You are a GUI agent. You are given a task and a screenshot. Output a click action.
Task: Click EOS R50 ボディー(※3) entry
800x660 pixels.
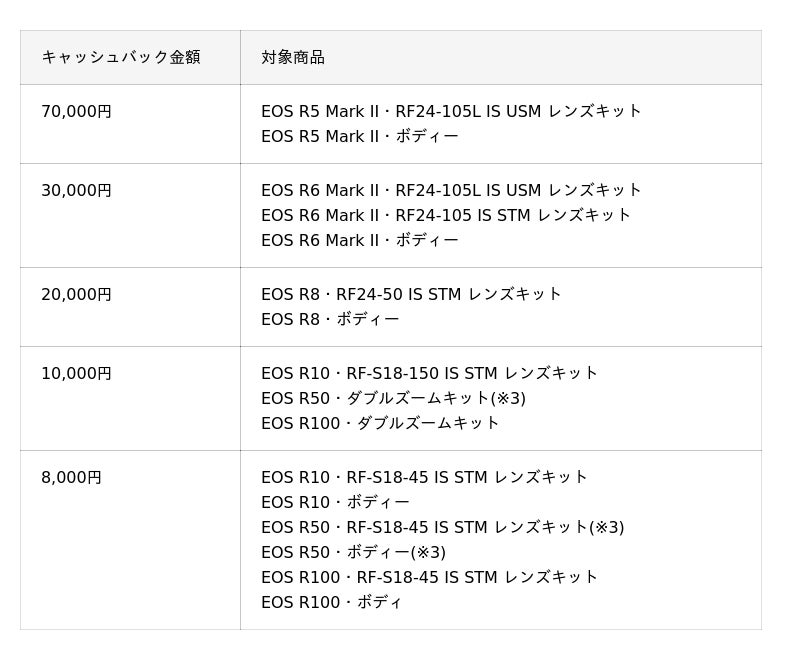(x=353, y=552)
